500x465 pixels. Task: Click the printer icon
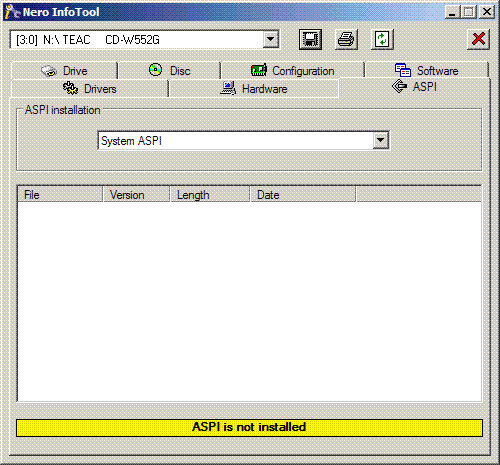pyautogui.click(x=346, y=40)
